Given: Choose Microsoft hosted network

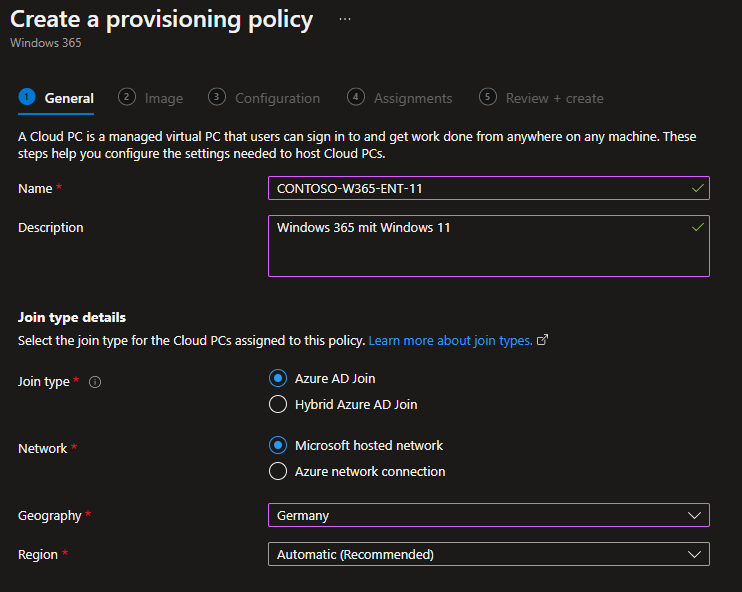Looking at the screenshot, I should tap(278, 445).
